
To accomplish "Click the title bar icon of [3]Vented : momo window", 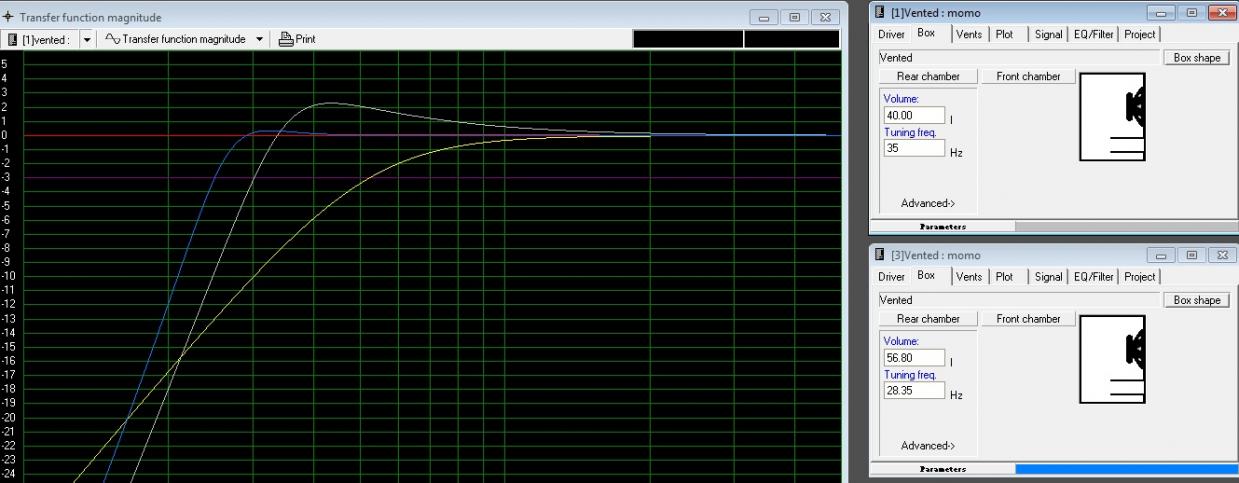I will pos(880,255).
